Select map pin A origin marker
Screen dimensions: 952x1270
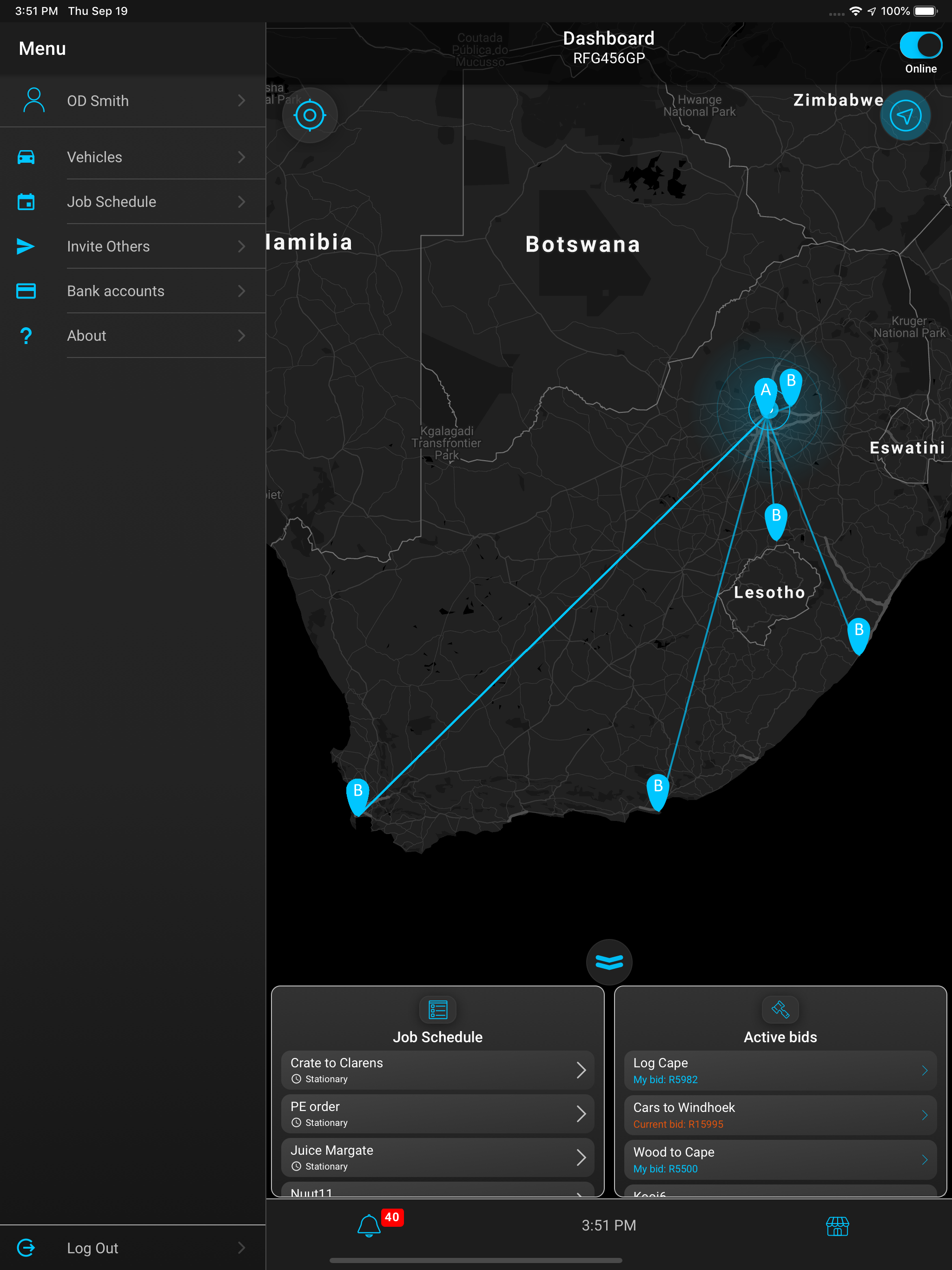pos(766,396)
